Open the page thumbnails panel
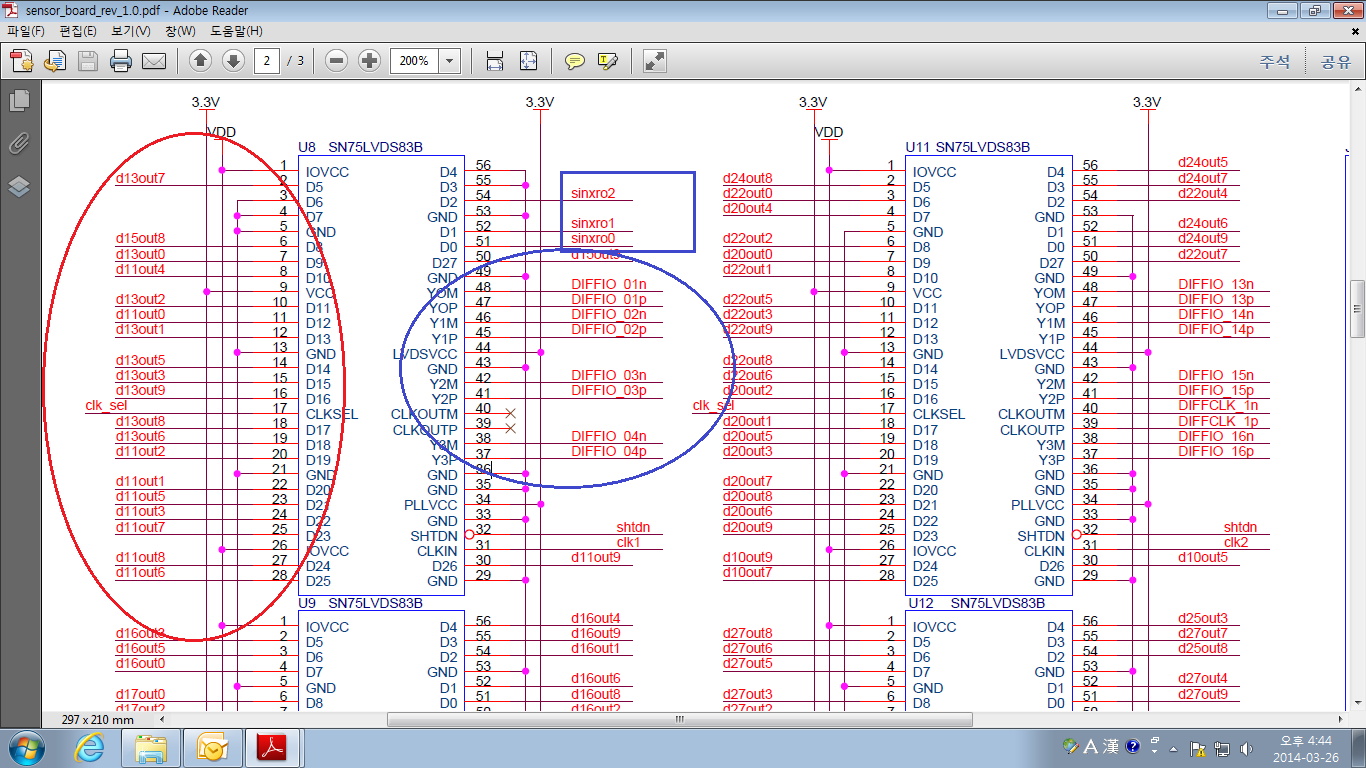 click(19, 100)
